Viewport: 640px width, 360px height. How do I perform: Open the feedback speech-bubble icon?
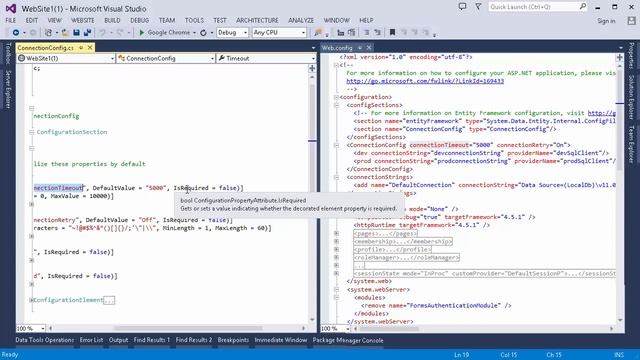coord(462,7)
